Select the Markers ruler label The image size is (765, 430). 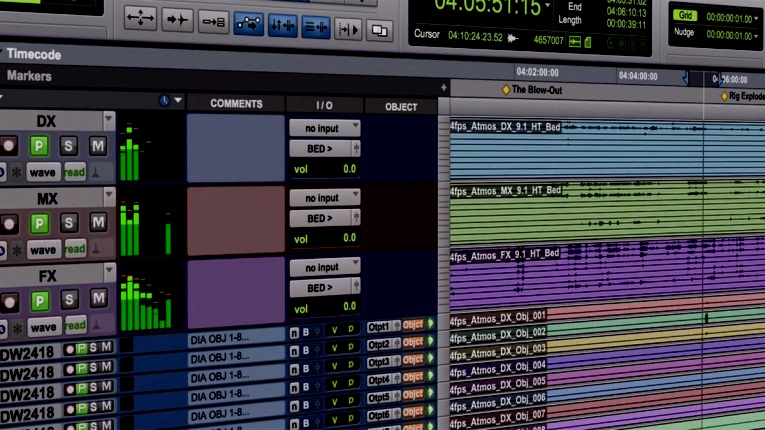[29, 76]
